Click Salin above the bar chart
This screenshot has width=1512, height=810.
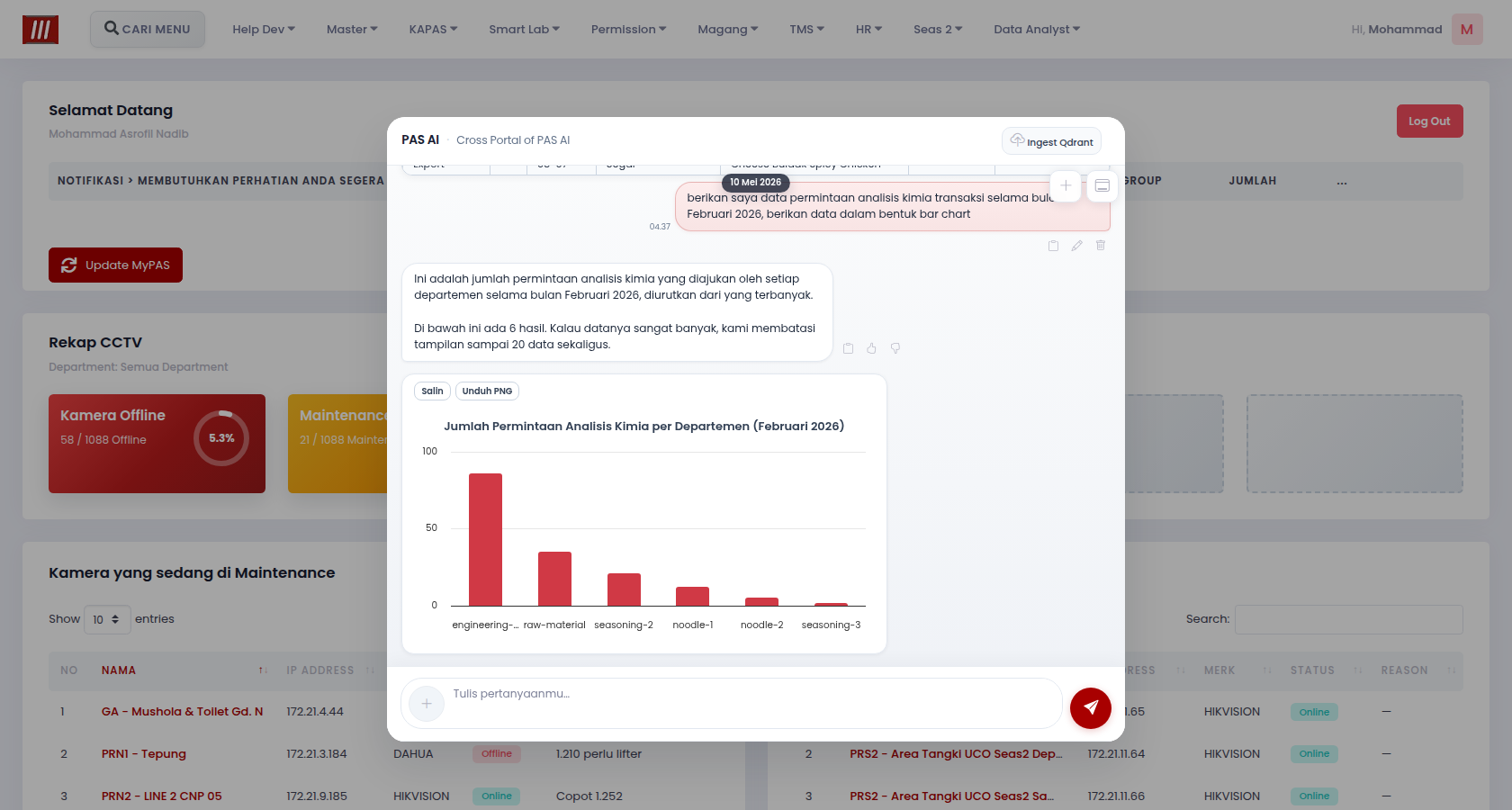click(x=432, y=391)
